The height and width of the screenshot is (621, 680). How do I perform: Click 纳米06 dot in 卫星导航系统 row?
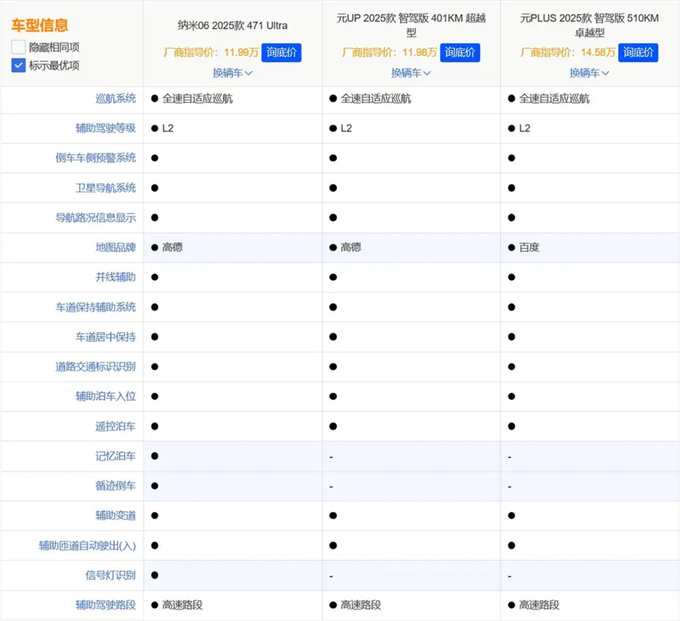click(x=155, y=188)
